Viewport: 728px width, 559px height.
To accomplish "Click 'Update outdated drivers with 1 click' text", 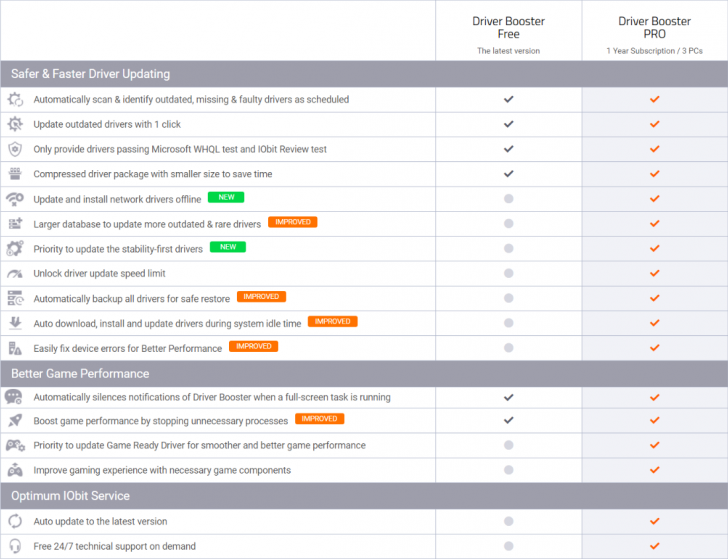I will [107, 124].
